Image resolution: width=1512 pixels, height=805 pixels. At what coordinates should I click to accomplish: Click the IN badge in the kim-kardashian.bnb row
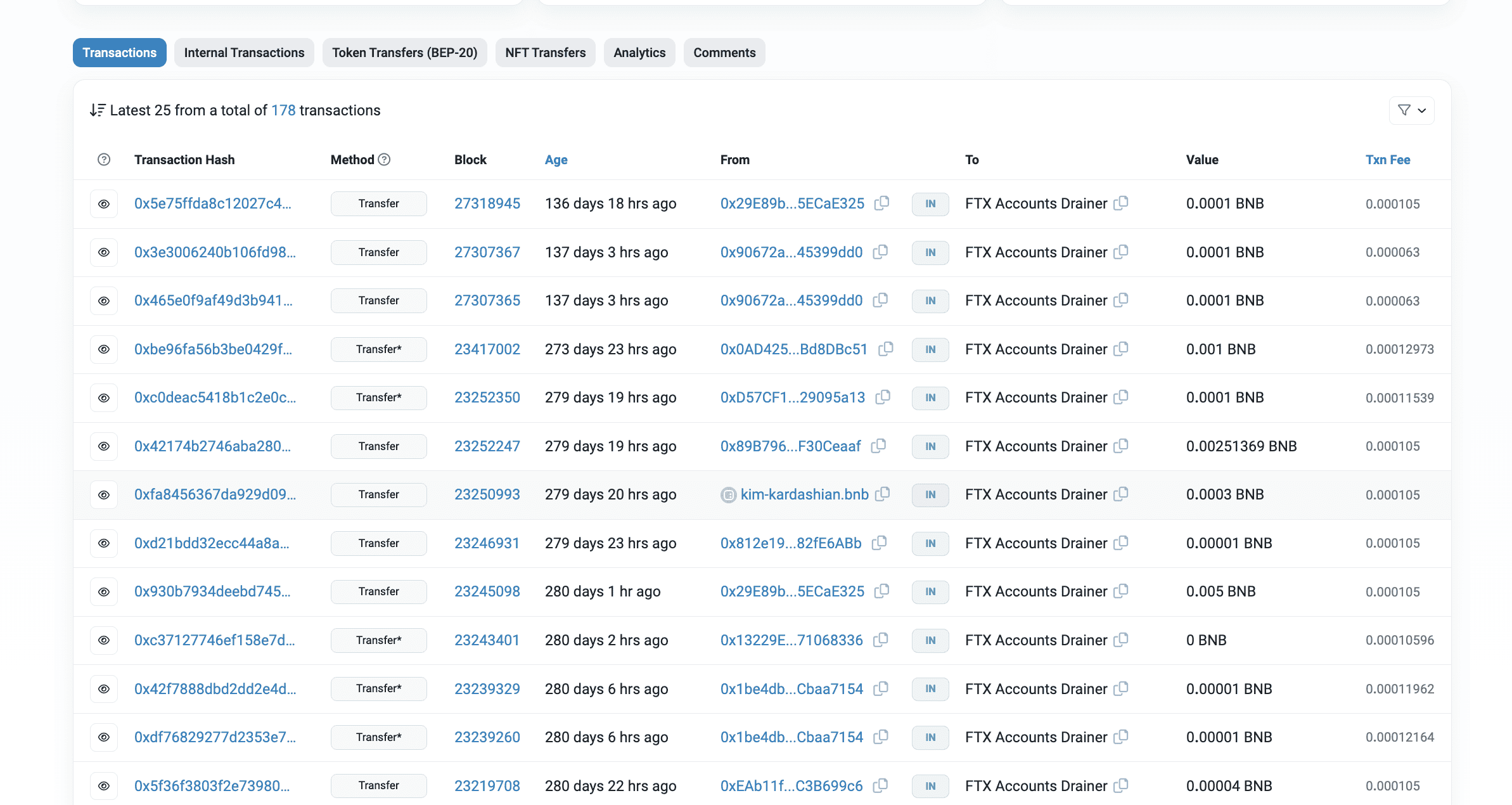pyautogui.click(x=930, y=494)
